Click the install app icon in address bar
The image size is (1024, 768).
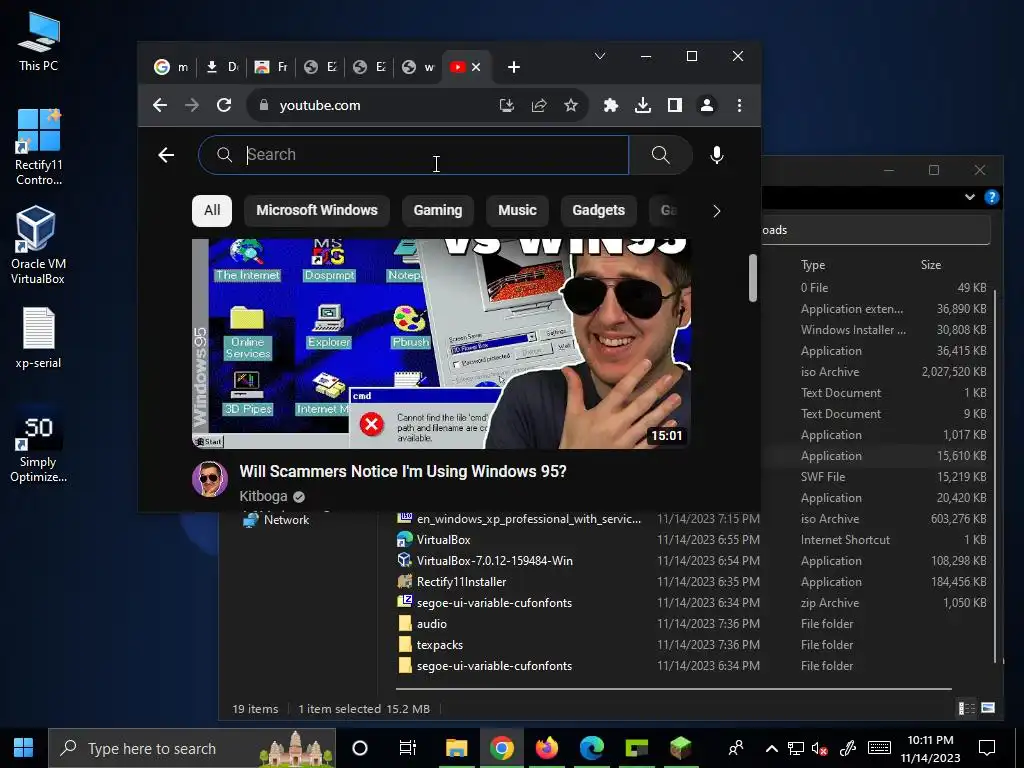[507, 105]
